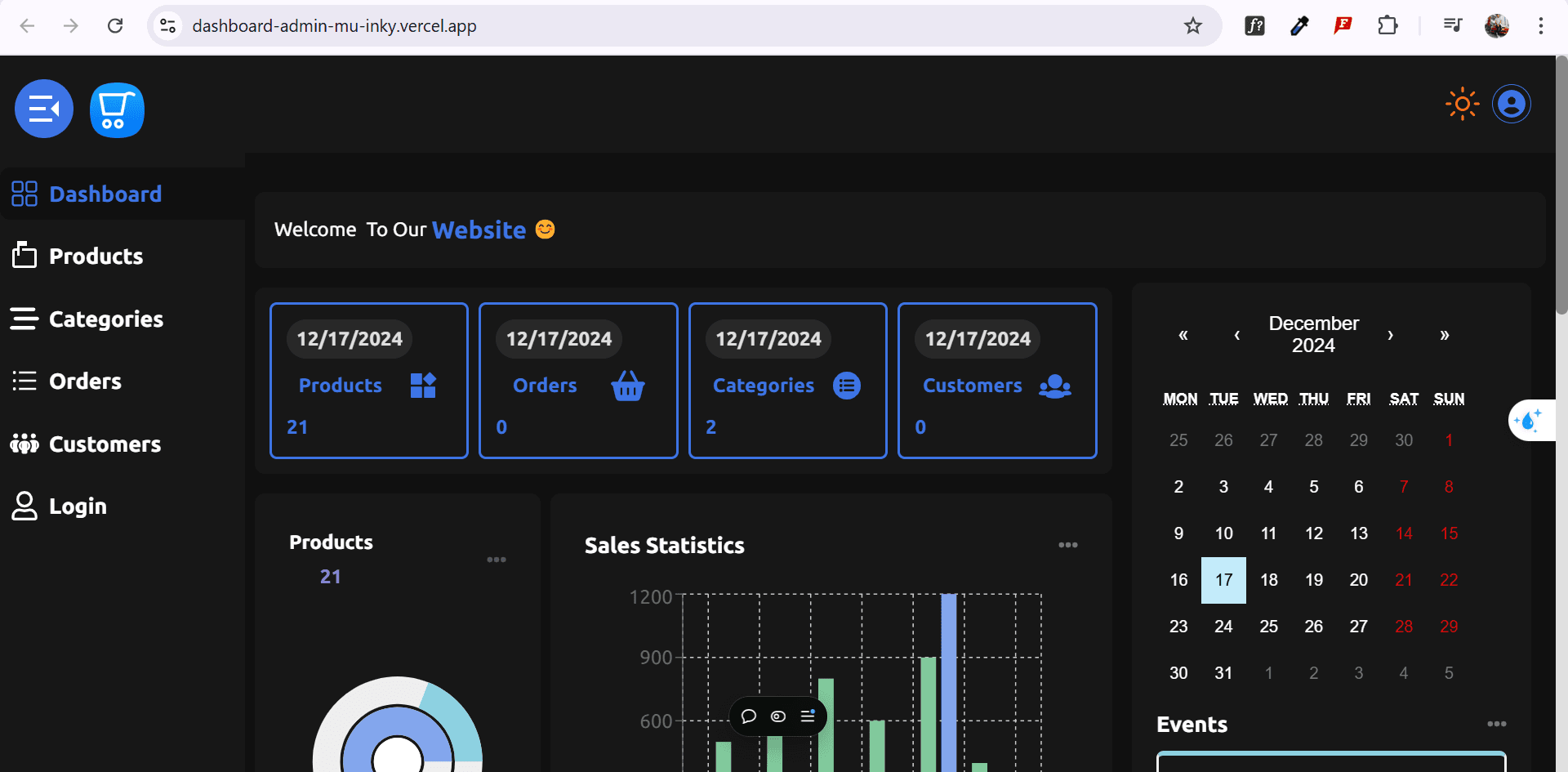Open Products in the sidebar

tap(122, 256)
